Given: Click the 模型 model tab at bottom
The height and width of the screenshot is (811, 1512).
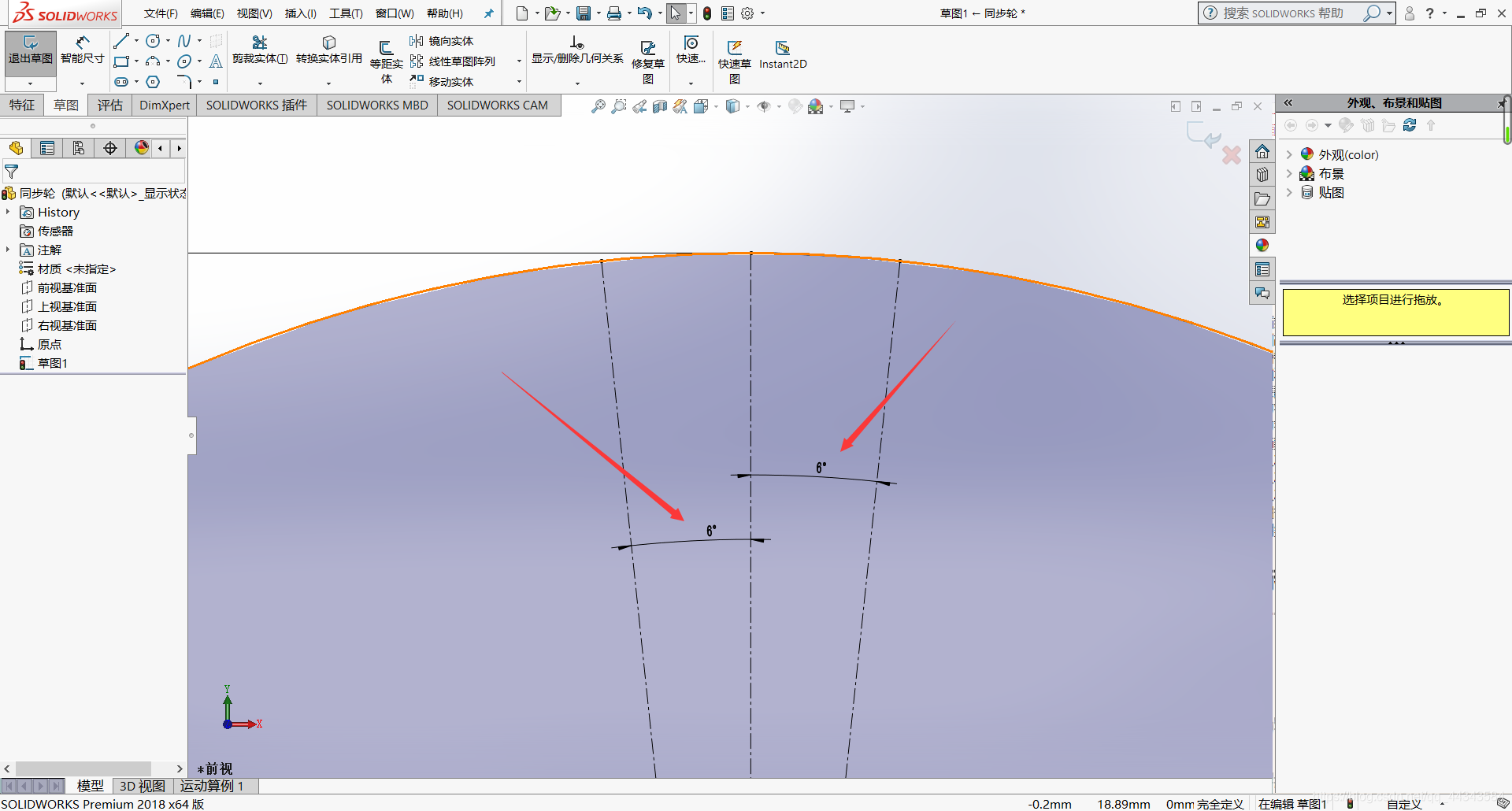Looking at the screenshot, I should (90, 786).
